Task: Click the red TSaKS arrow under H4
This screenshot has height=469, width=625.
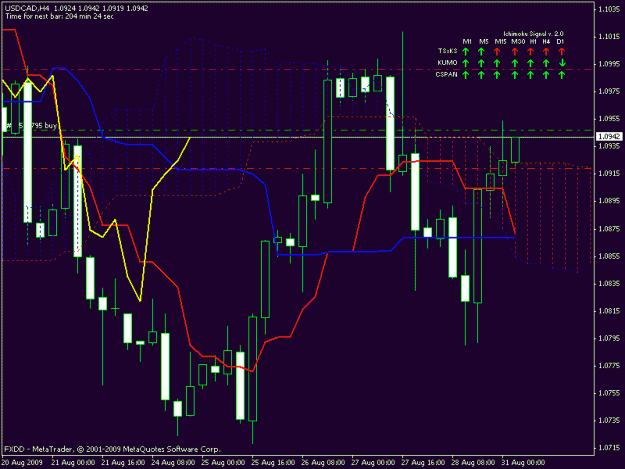Action: 546,51
